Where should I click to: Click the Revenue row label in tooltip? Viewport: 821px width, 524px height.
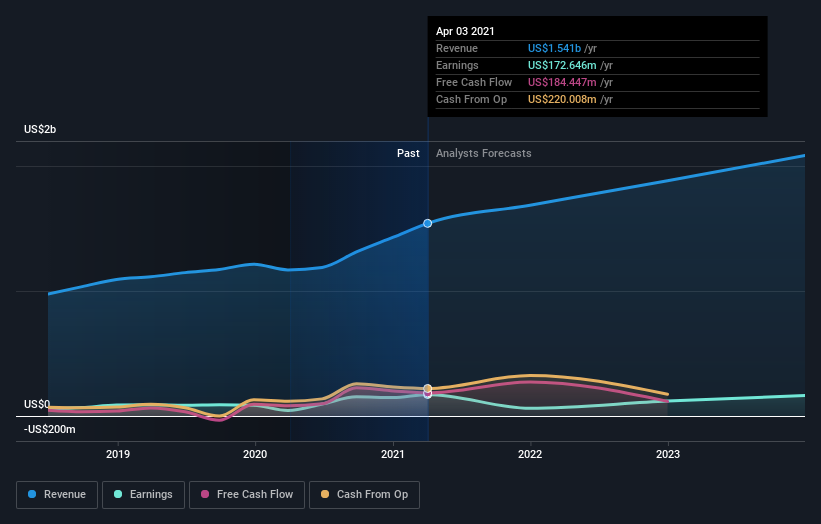(457, 48)
